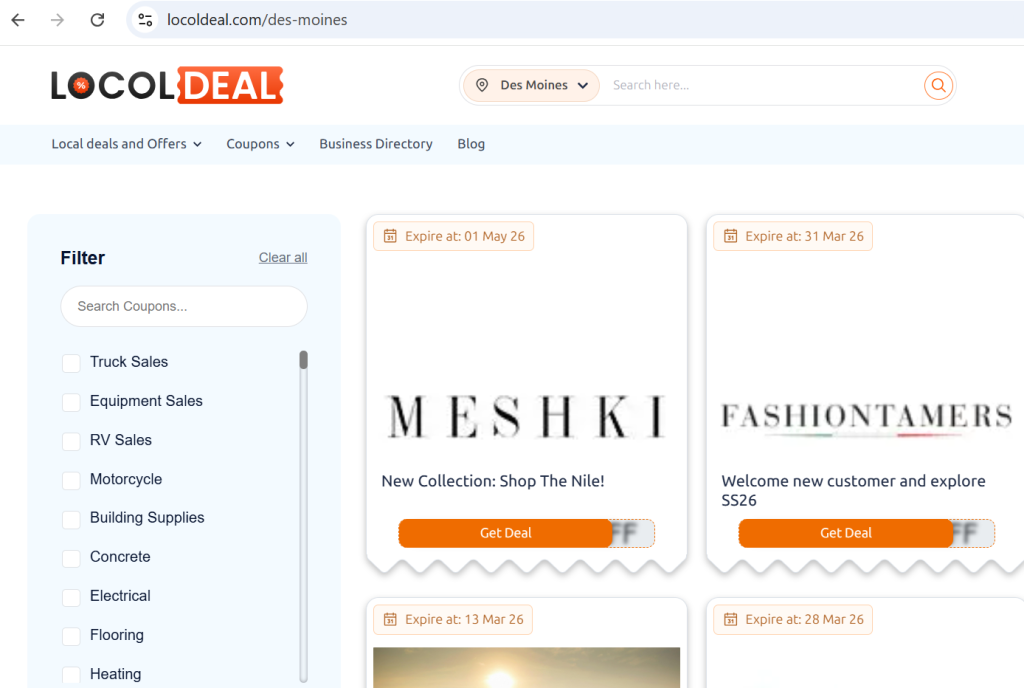Reload the page with refresh icon
The height and width of the screenshot is (688, 1024).
pos(97,20)
